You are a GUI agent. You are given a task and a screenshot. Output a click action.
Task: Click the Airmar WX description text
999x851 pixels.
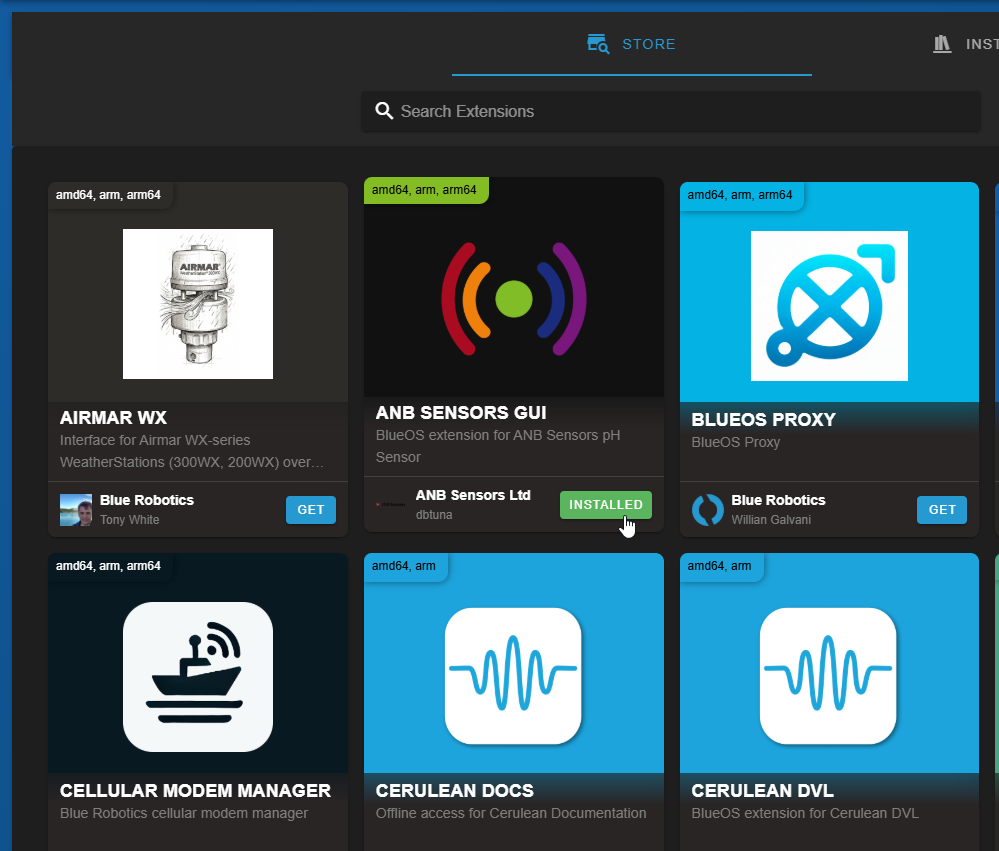tap(192, 451)
